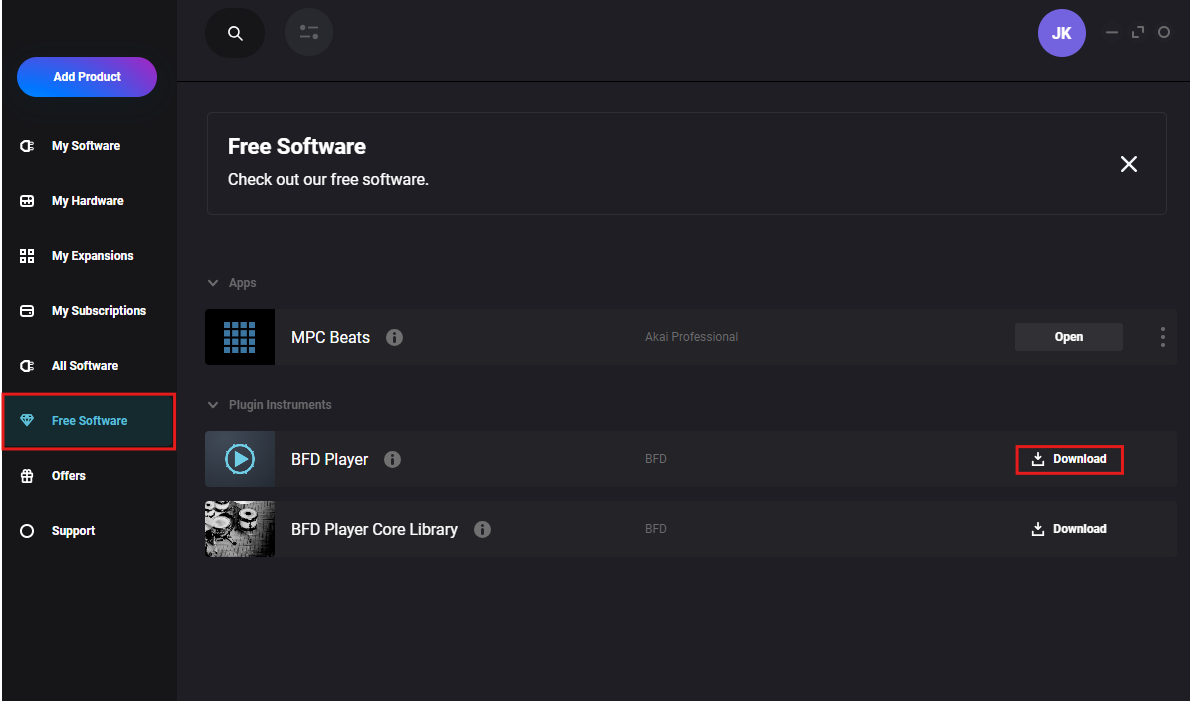The image size is (1190, 701).
Task: Click the round window close button
Action: pos(1163,33)
